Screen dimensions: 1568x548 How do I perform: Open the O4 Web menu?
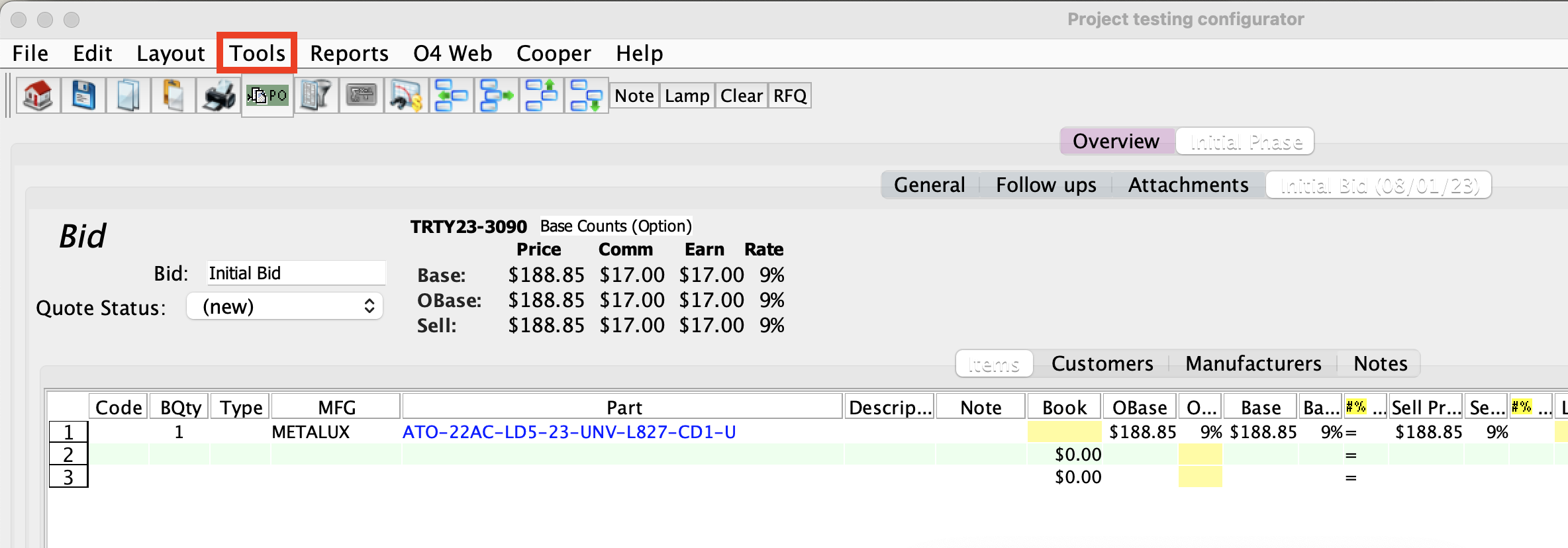(x=453, y=54)
